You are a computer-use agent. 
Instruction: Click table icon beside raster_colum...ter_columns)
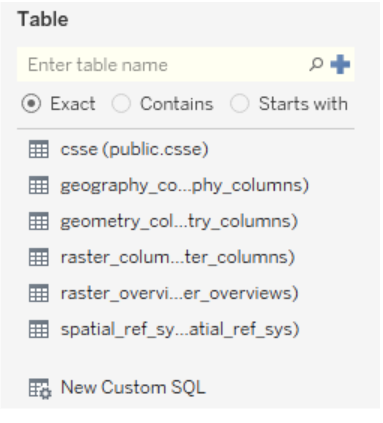tap(39, 257)
